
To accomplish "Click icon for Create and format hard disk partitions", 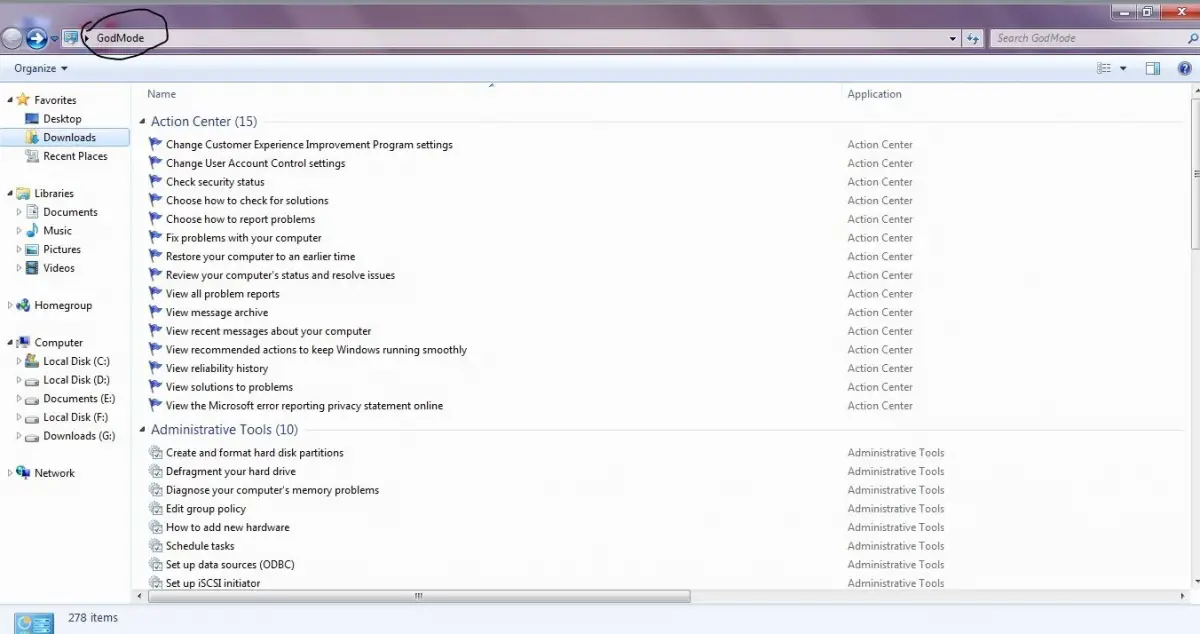I will [x=155, y=452].
